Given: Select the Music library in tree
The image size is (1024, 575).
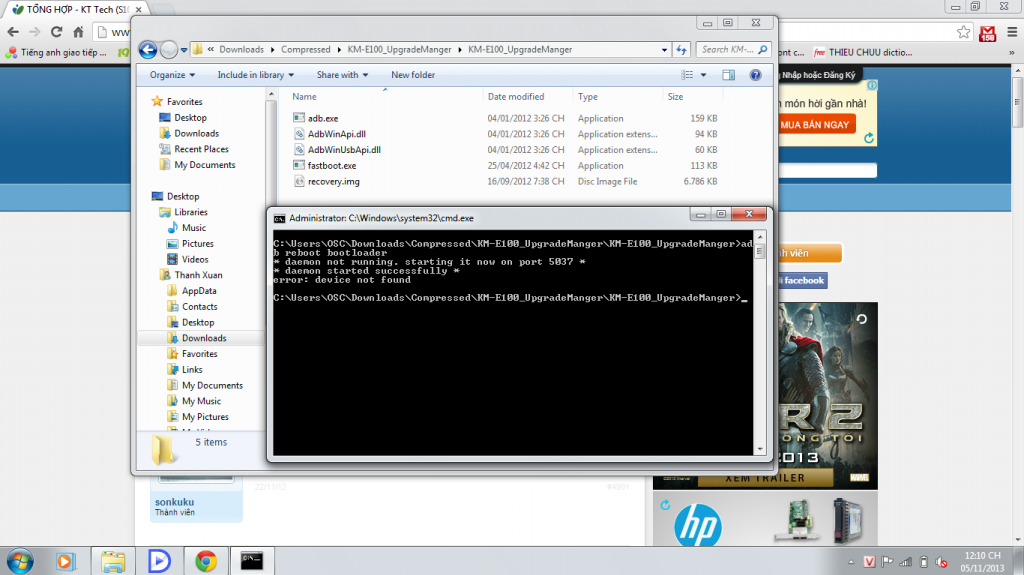Looking at the screenshot, I should (194, 228).
